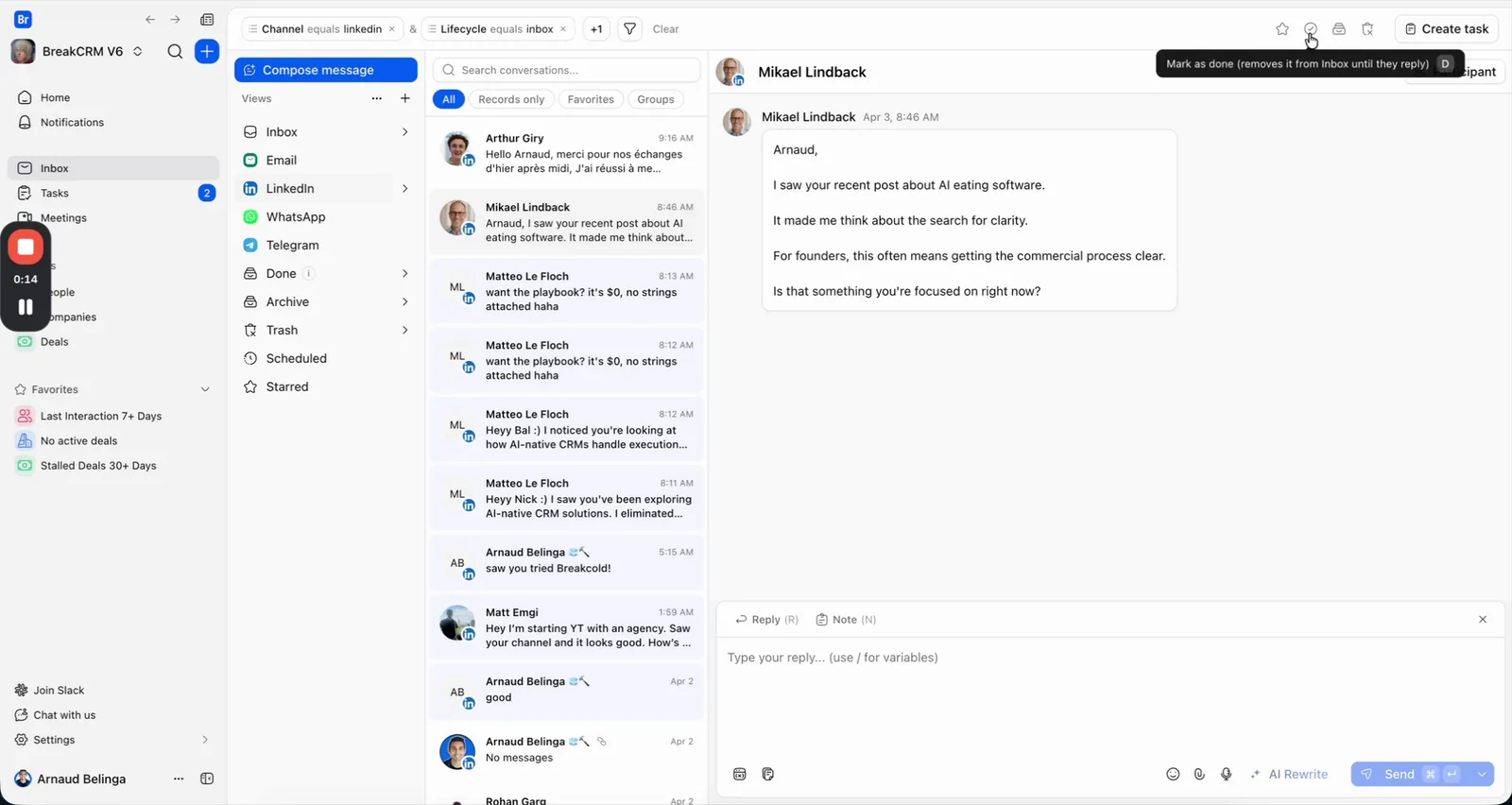Switch to the Favorites filter tab

click(x=591, y=99)
